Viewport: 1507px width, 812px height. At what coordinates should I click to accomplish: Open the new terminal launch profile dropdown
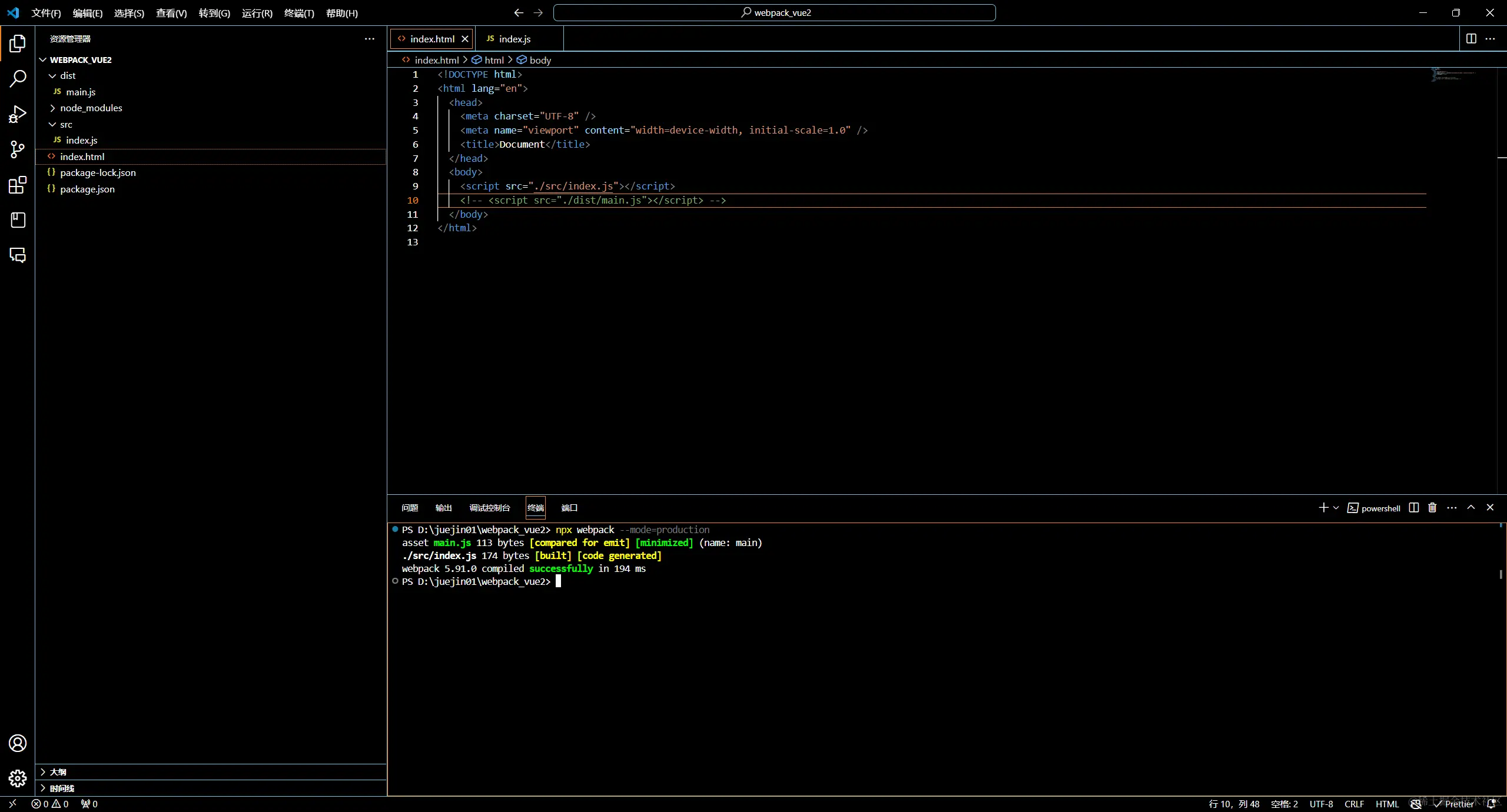point(1336,508)
